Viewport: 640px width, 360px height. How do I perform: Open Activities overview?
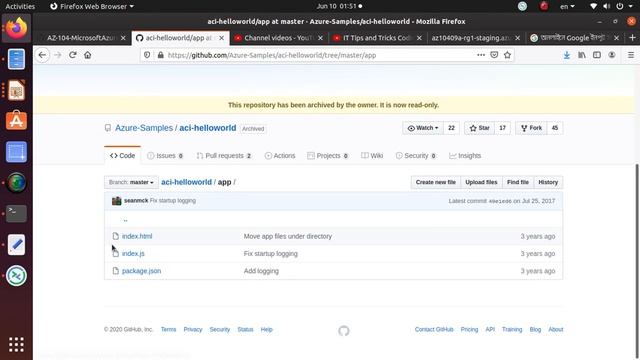20,6
